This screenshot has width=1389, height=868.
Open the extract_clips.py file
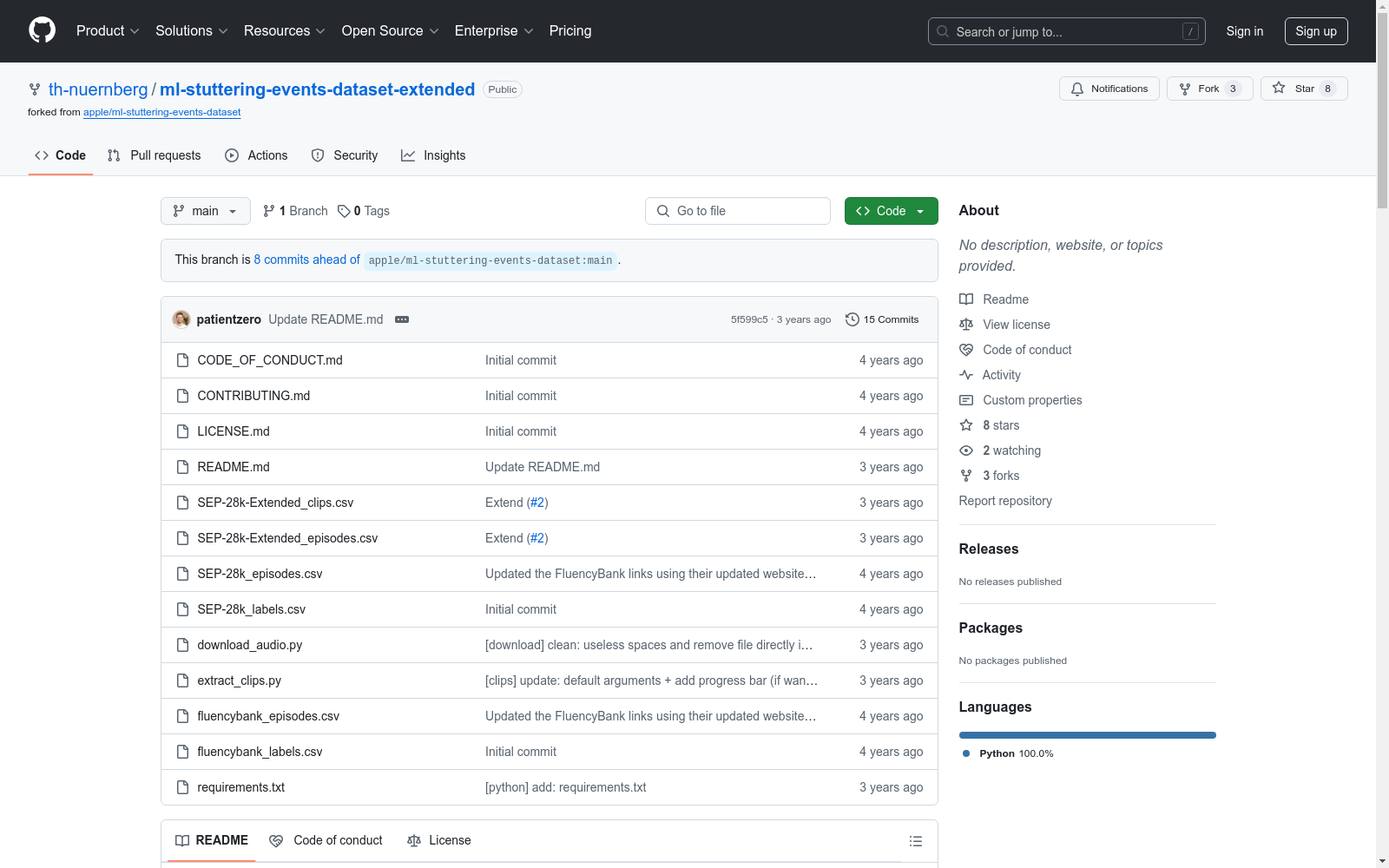pos(240,681)
